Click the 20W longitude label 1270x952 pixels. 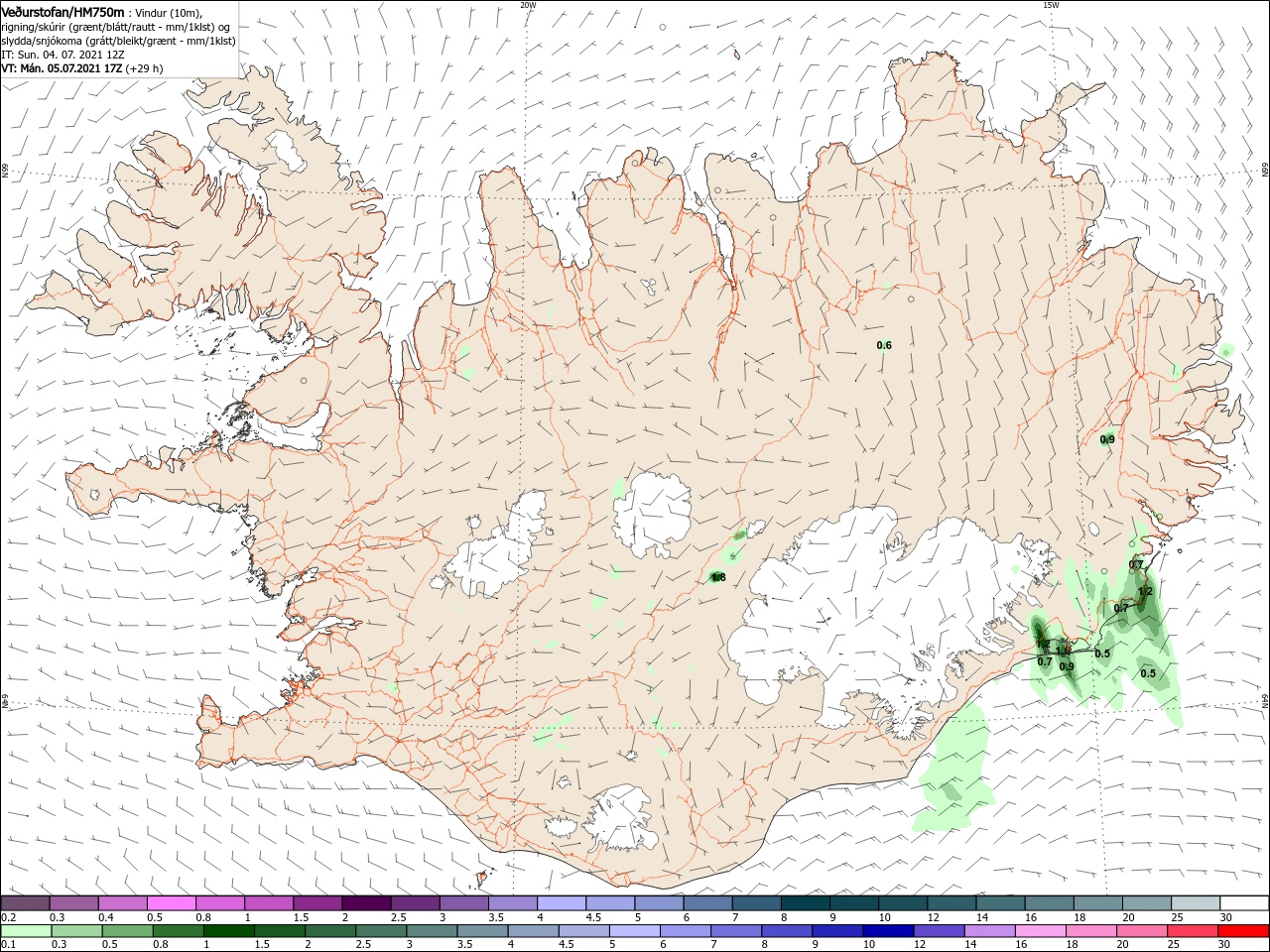528,5
